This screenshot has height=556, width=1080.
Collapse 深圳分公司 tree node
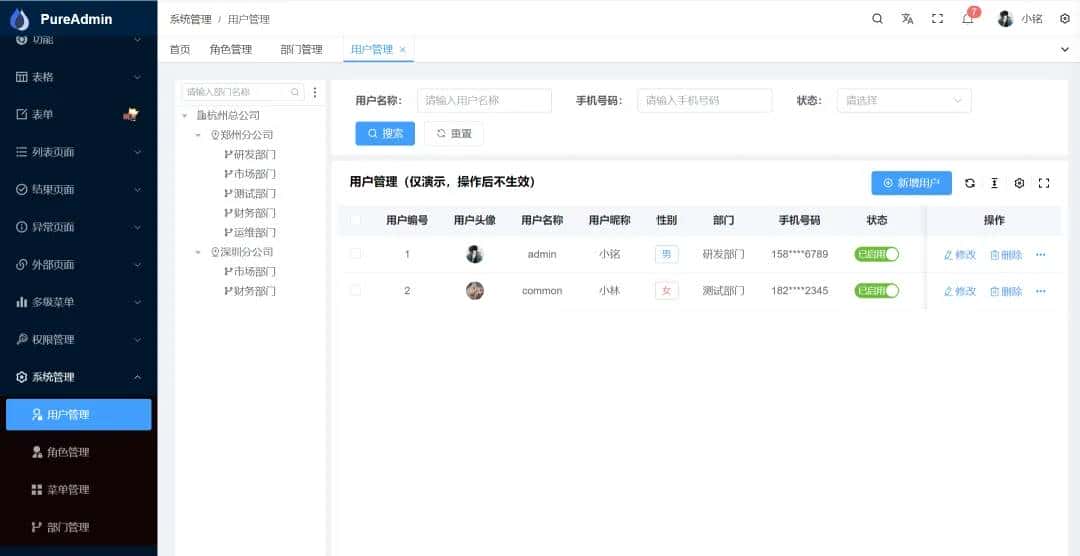[x=198, y=252]
